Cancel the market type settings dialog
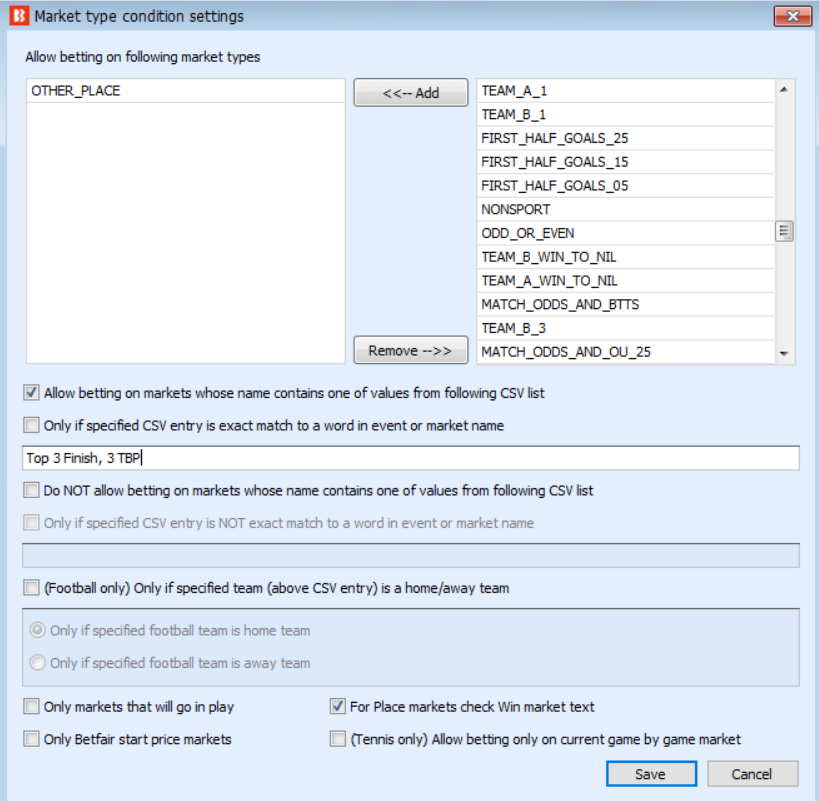819x801 pixels. pyautogui.click(x=752, y=773)
